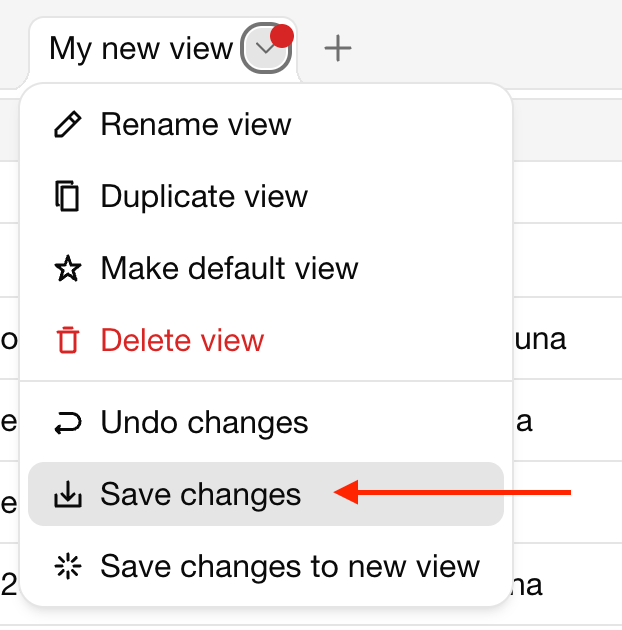Click the table cell showing 'una'
The width and height of the screenshot is (622, 630).
pos(540,339)
